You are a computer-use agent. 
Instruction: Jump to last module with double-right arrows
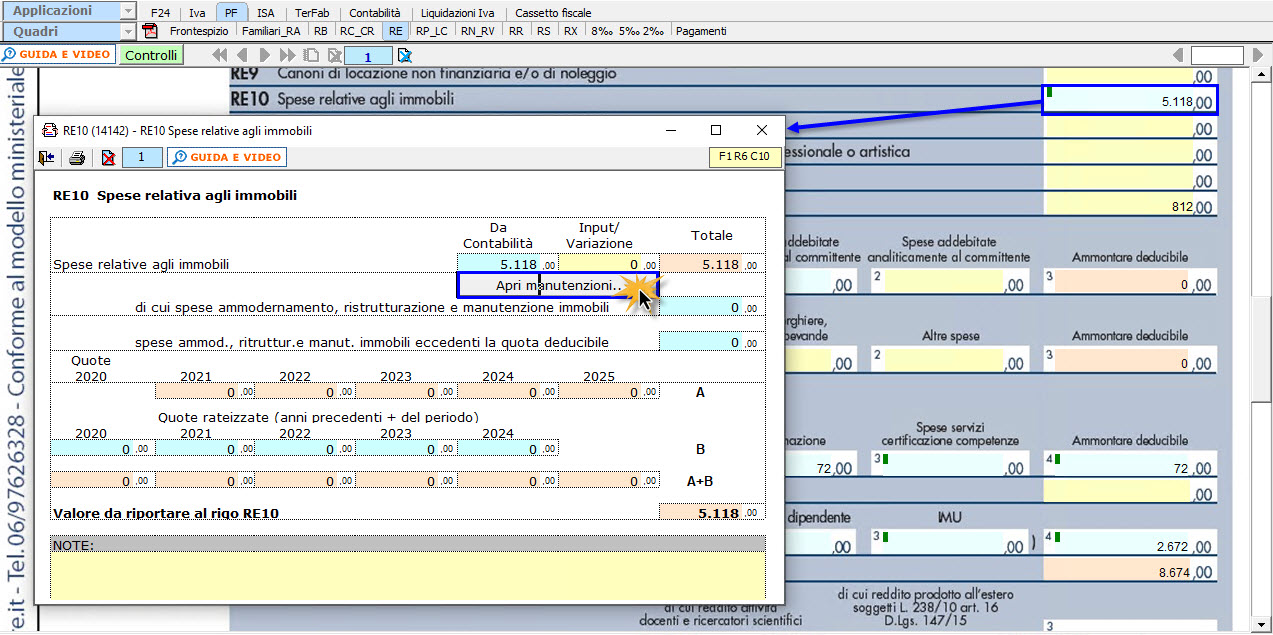click(x=288, y=55)
